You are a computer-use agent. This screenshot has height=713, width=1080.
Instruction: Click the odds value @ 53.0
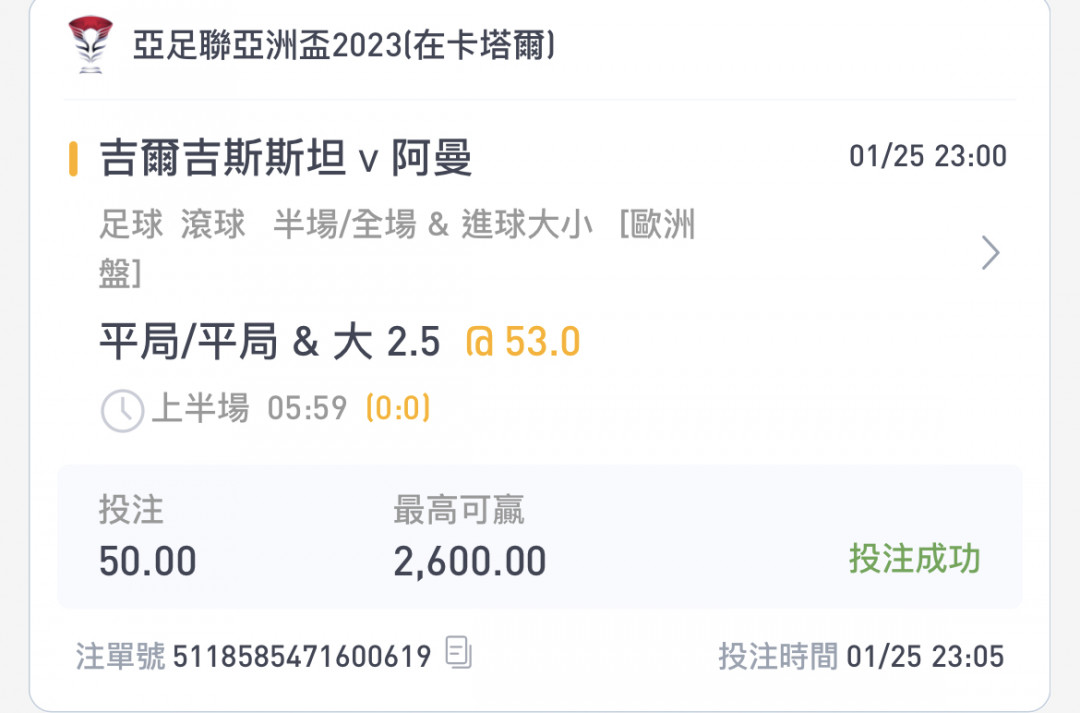(x=523, y=342)
